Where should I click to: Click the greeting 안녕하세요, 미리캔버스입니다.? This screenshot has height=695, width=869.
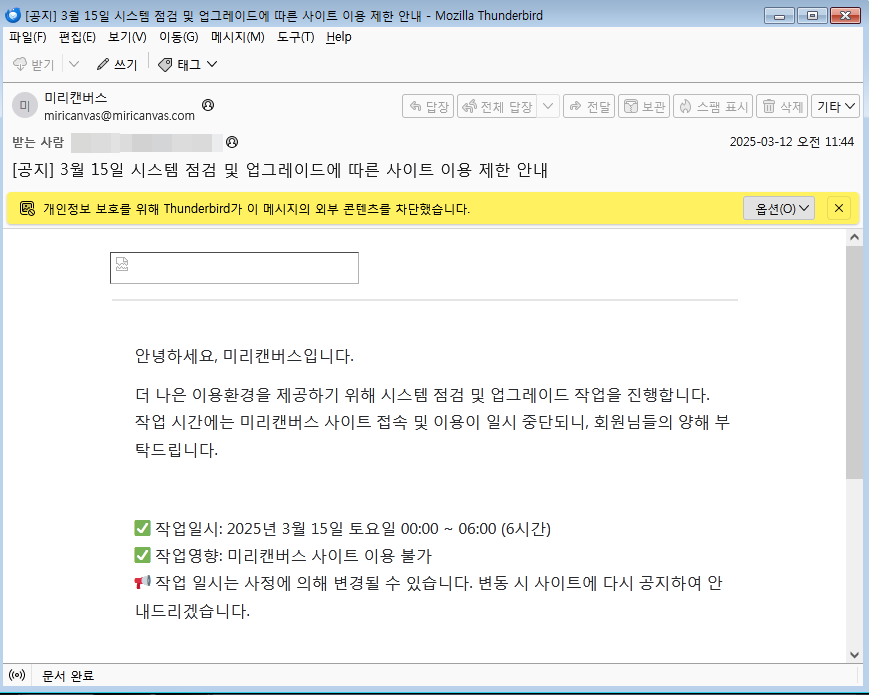pos(244,356)
